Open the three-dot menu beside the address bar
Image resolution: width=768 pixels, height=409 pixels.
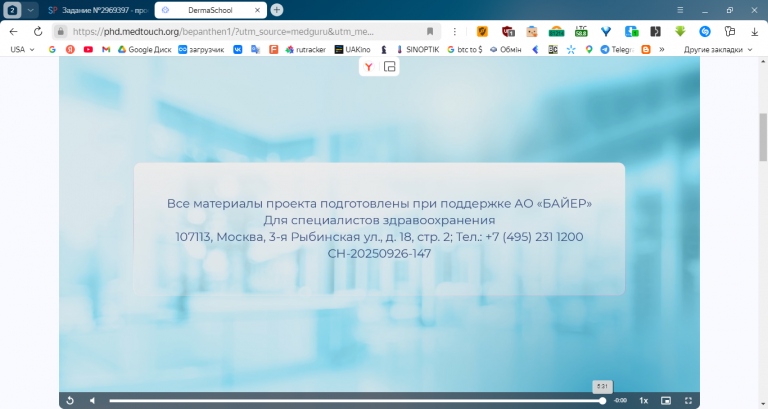coord(455,31)
